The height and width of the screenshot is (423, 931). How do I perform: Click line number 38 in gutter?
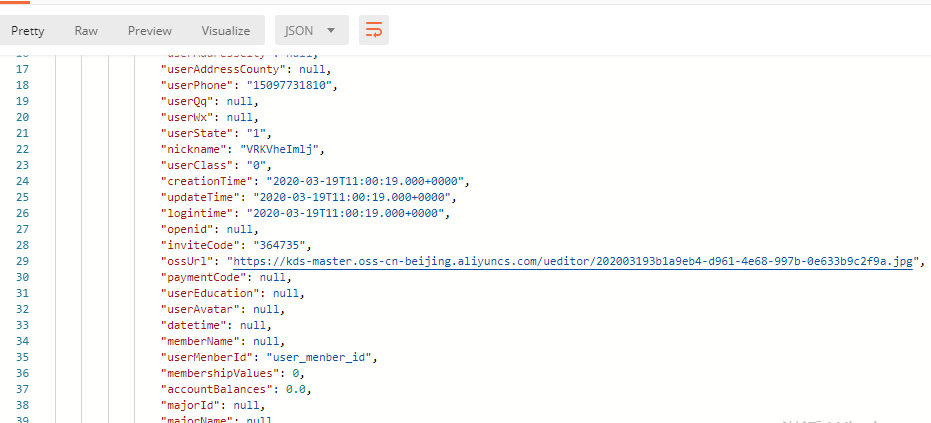(x=22, y=405)
